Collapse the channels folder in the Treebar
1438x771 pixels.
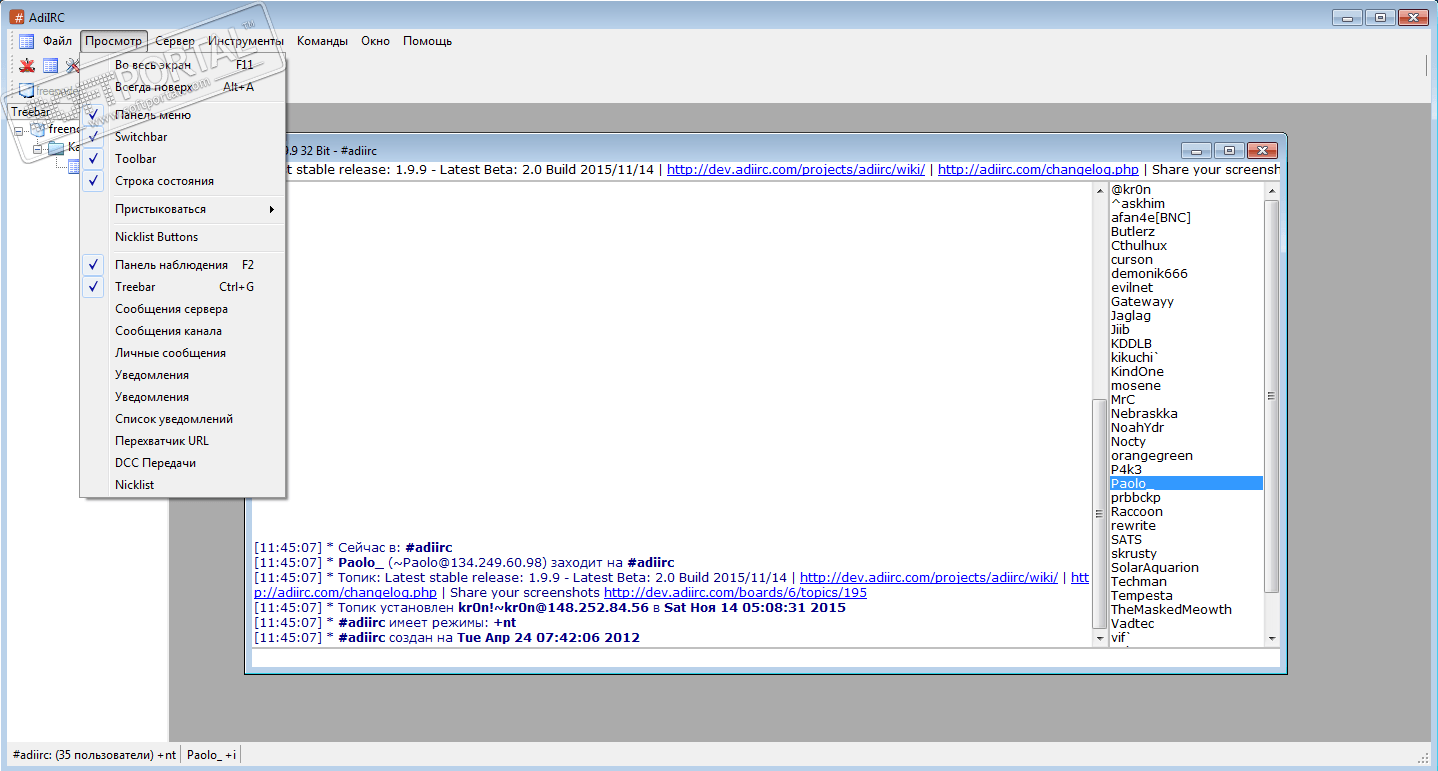(x=37, y=148)
